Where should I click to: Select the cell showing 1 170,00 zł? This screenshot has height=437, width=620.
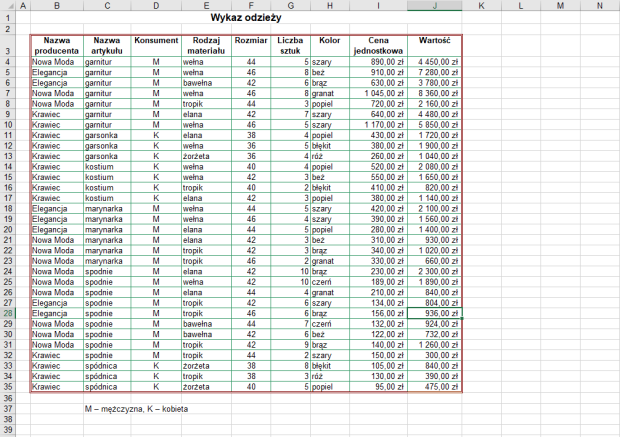378,124
